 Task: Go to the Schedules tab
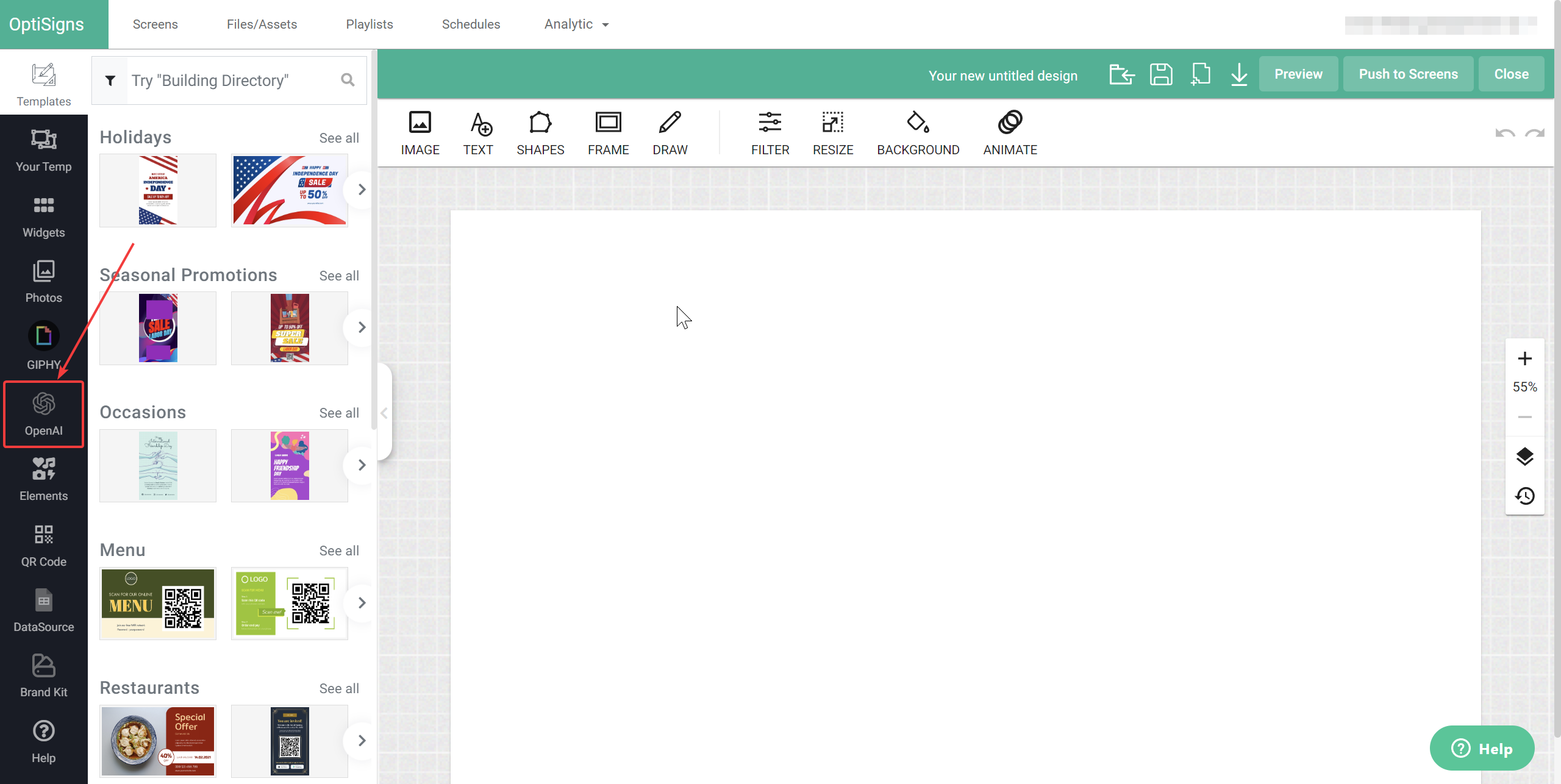[471, 24]
